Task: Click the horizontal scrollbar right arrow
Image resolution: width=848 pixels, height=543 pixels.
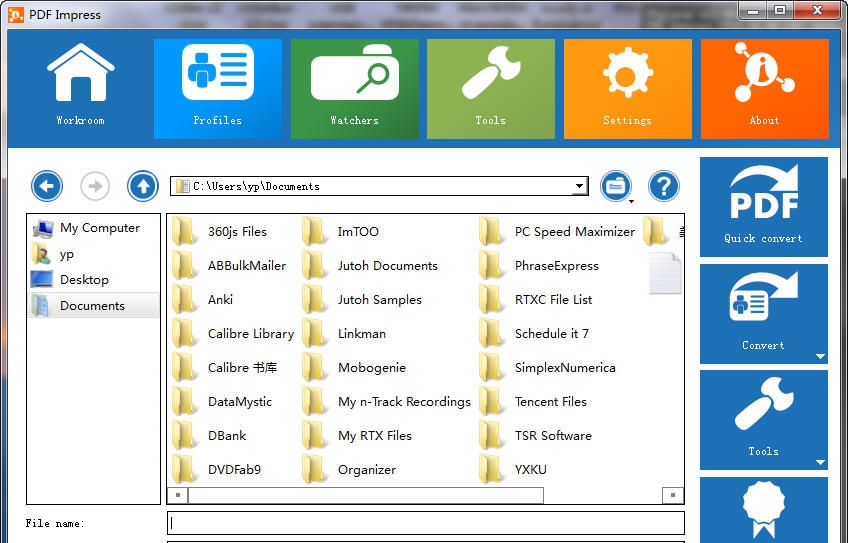Action: tap(673, 495)
